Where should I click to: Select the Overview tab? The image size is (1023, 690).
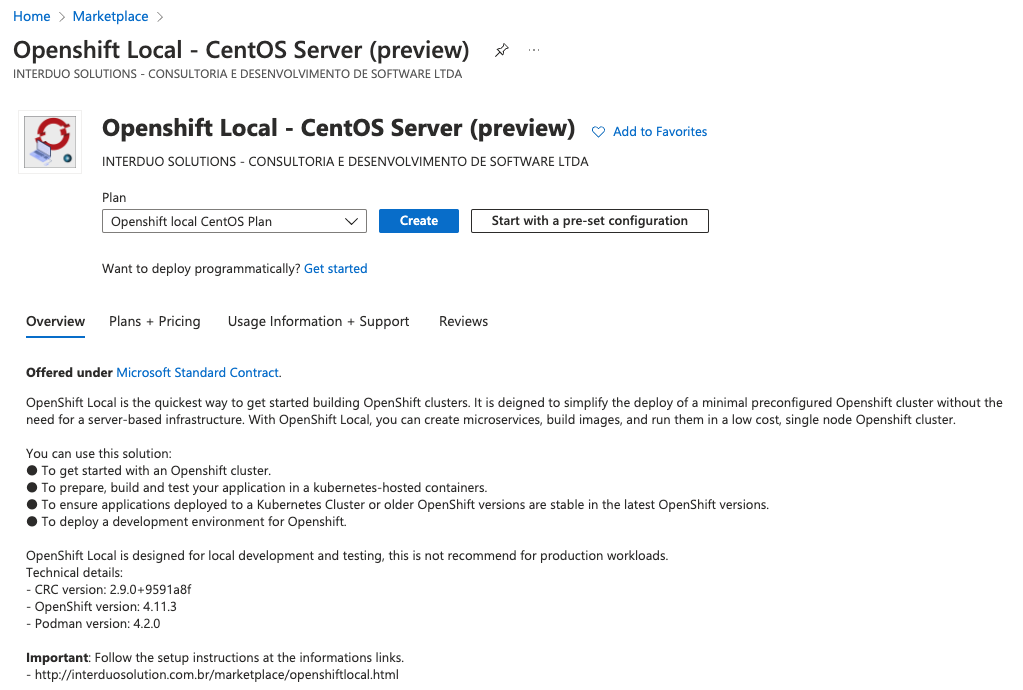(55, 322)
